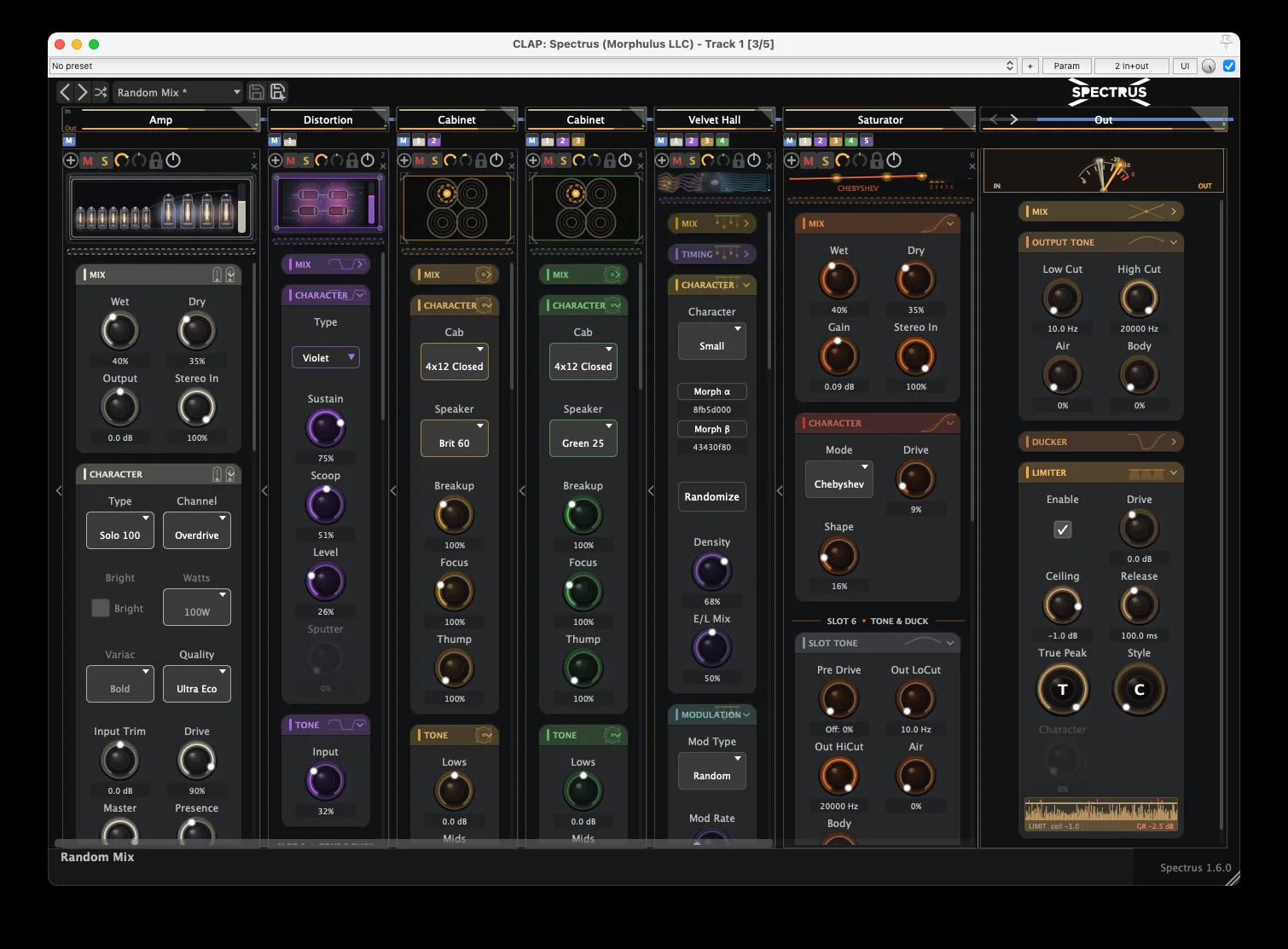Click the shuffle random preset icon
This screenshot has width=1288, height=949.
(101, 92)
